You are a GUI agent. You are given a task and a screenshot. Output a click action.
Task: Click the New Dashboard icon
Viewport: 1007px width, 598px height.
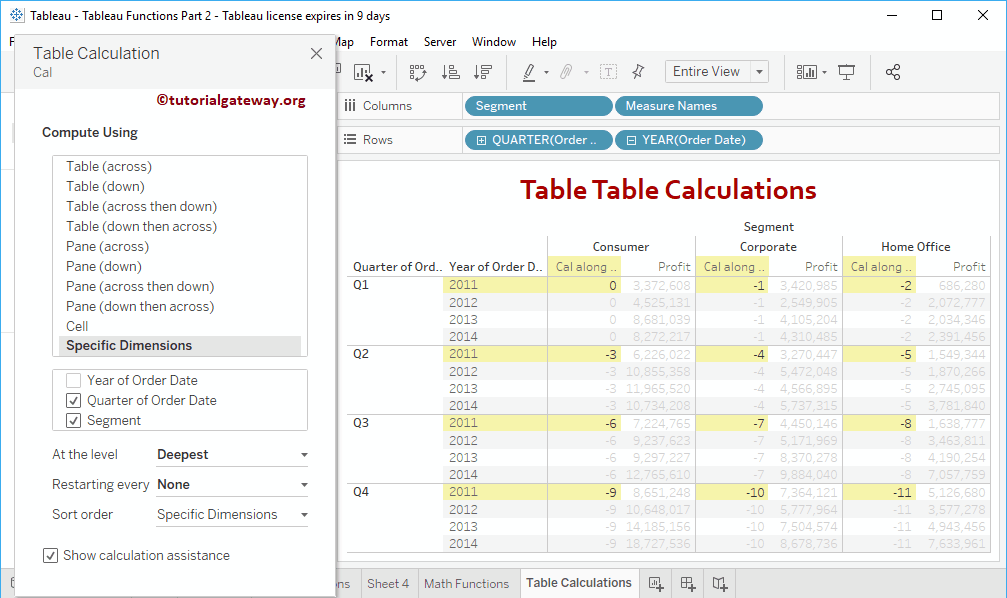(688, 583)
